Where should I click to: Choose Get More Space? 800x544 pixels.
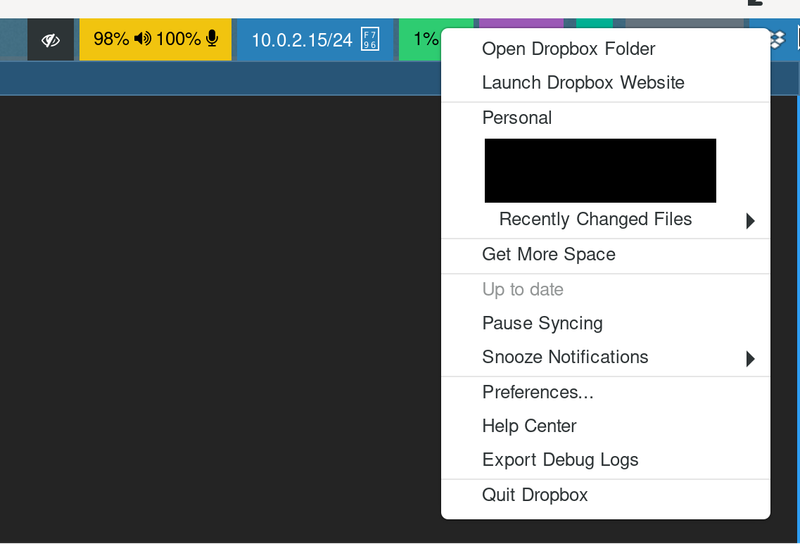point(548,255)
